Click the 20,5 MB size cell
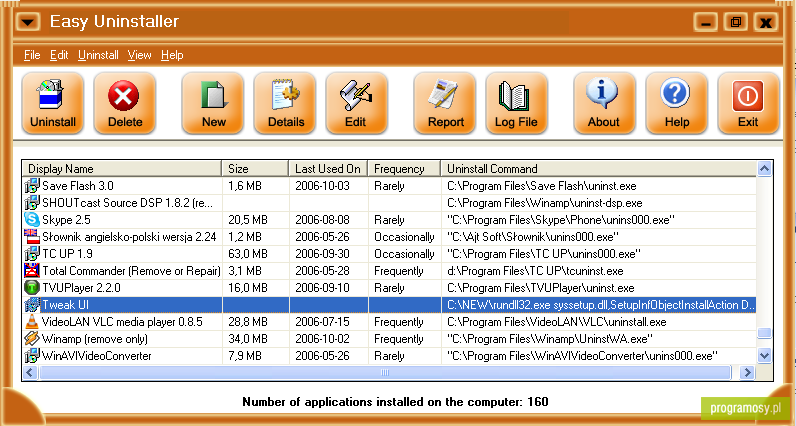 248,220
